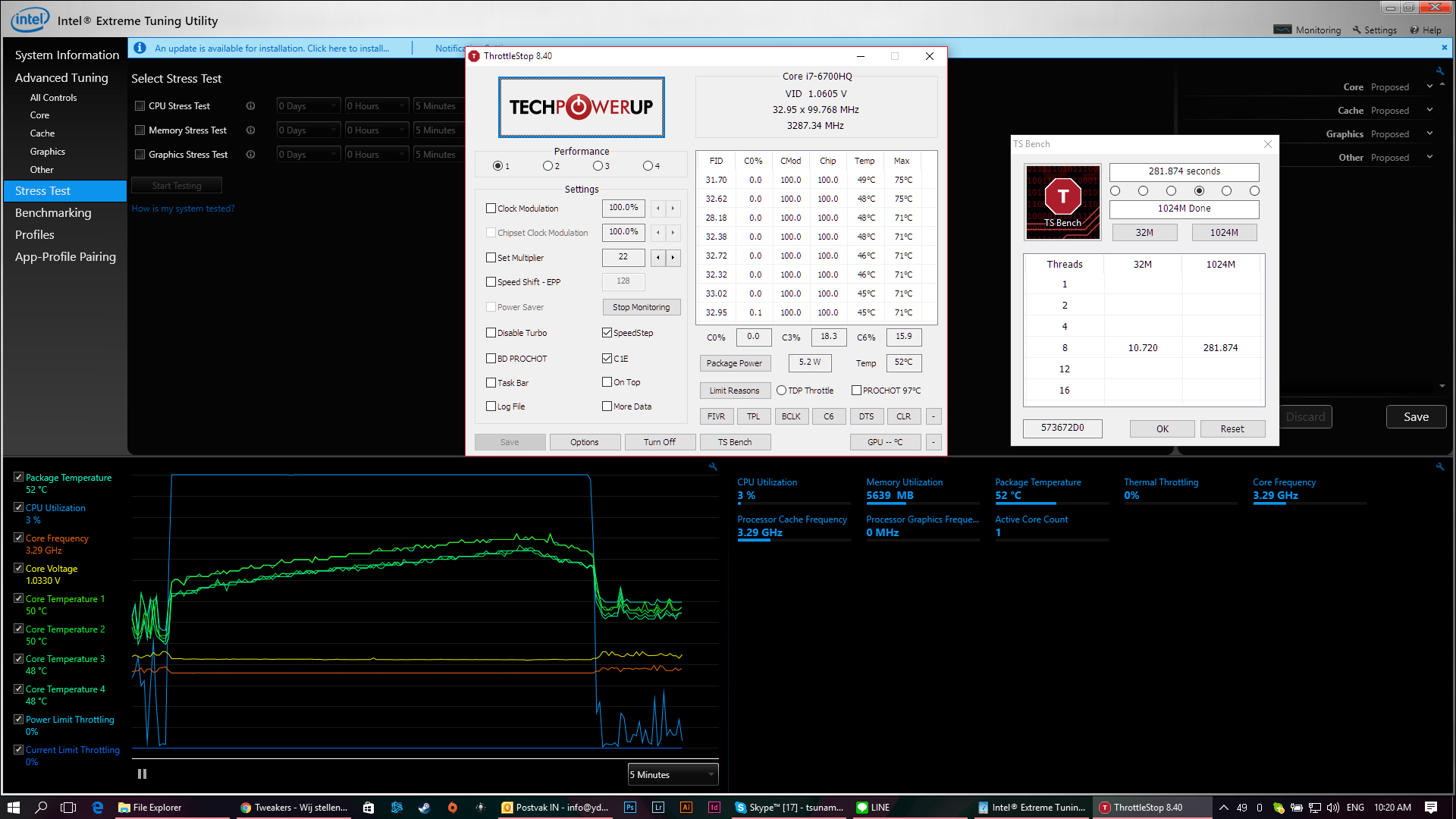Screen dimensions: 1456x819
Task: Open Graphics Stress Test info icon
Action: (250, 155)
